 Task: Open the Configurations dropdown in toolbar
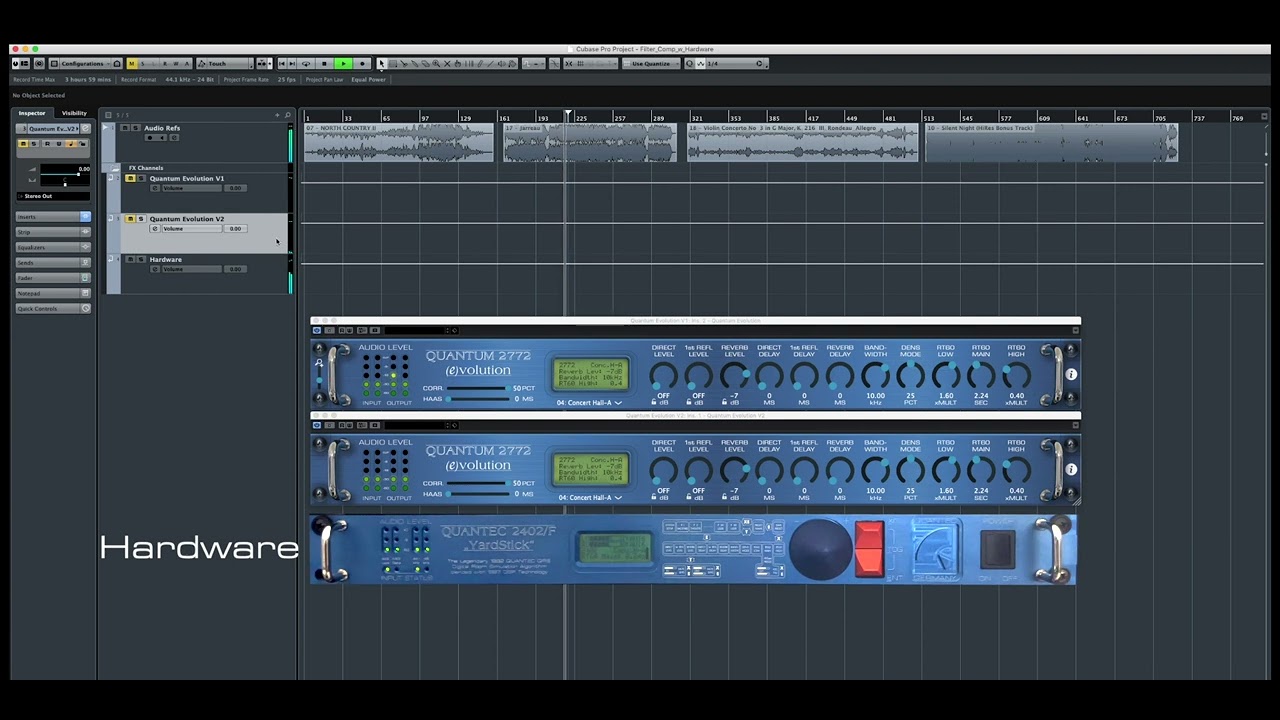[x=86, y=63]
